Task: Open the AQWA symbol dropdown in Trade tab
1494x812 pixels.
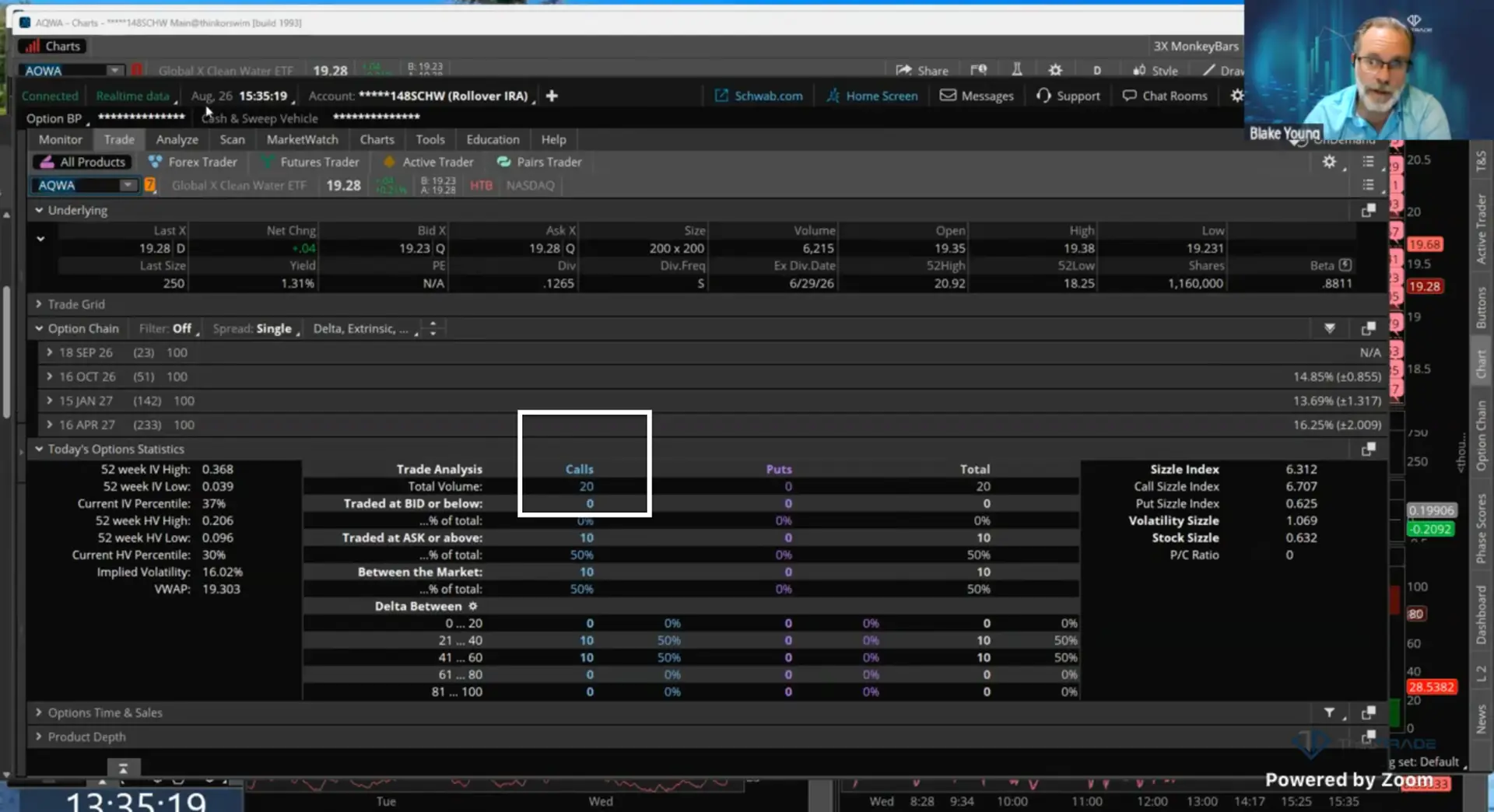Action: pyautogui.click(x=127, y=185)
